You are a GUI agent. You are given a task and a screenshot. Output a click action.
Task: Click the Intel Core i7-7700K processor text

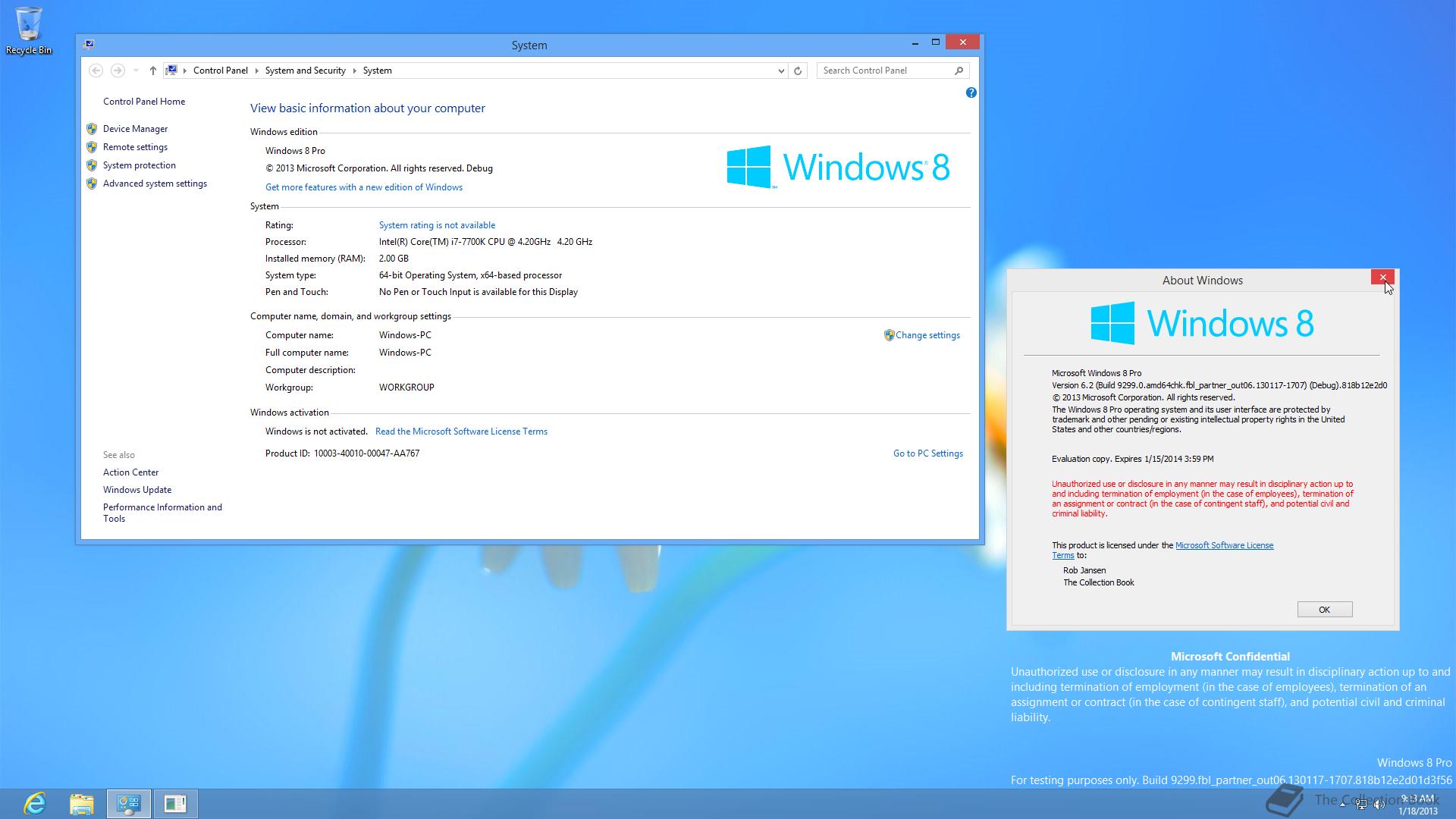coord(485,242)
